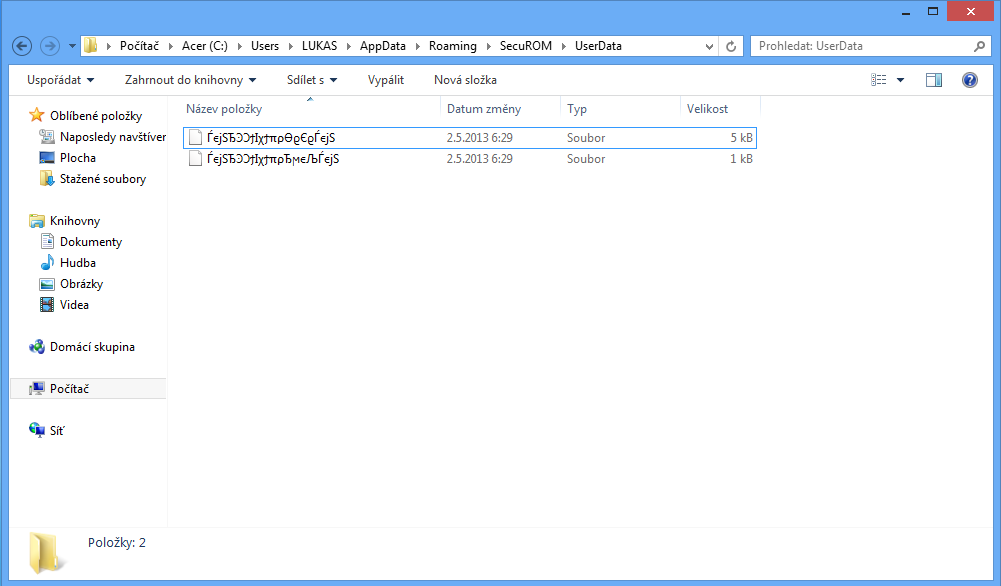The width and height of the screenshot is (1001, 586).
Task: Create a folder with Nová složka
Action: 465,80
